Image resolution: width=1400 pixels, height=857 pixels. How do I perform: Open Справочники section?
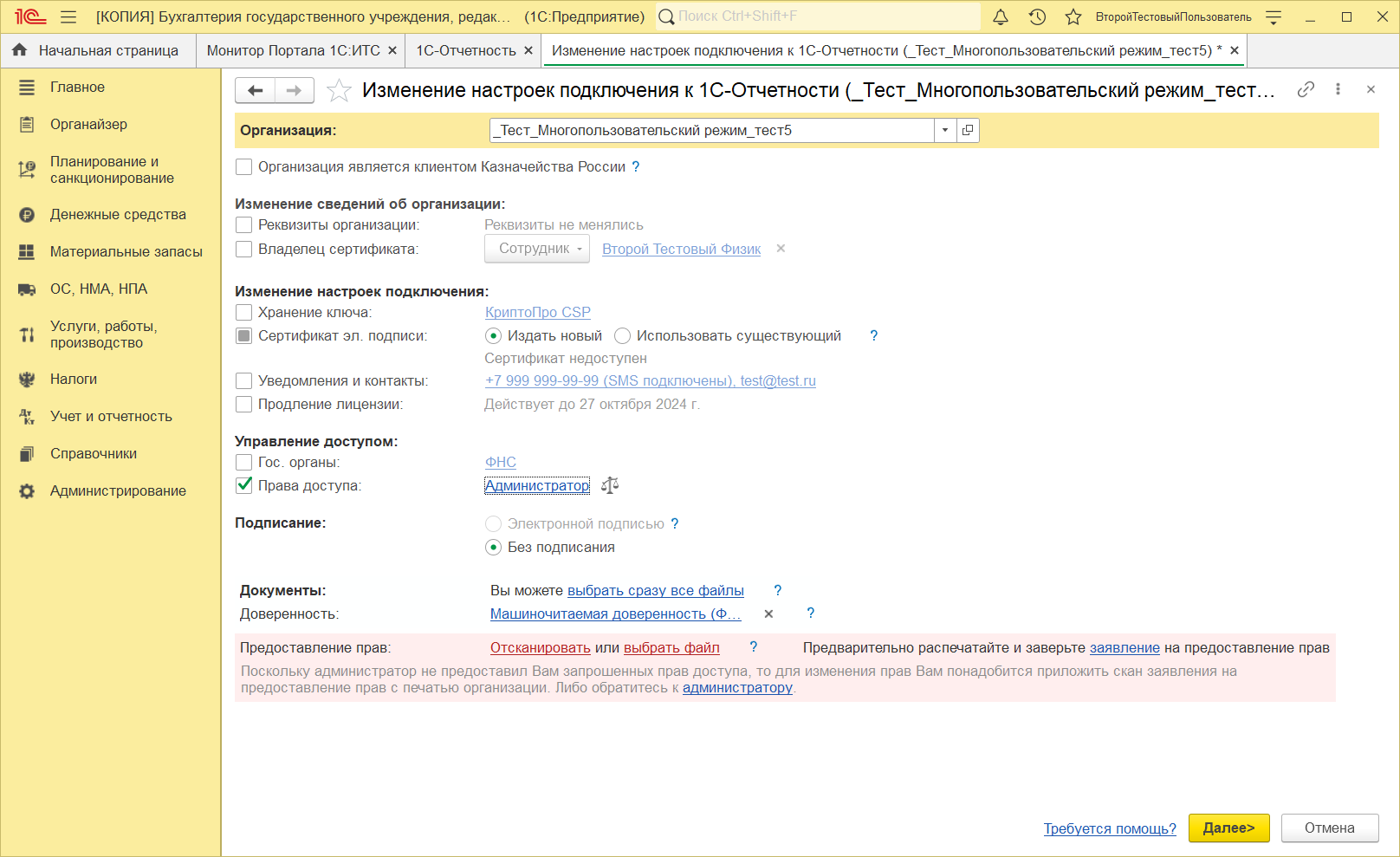(111, 453)
